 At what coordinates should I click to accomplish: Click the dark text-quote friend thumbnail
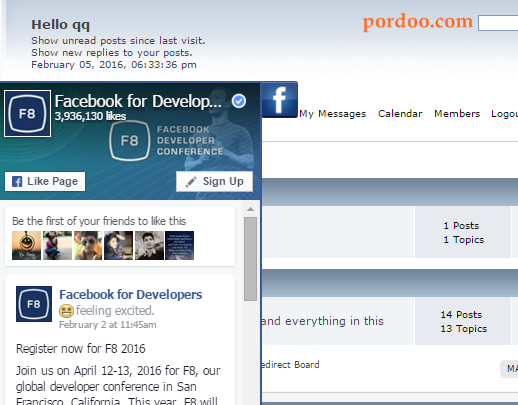click(179, 246)
